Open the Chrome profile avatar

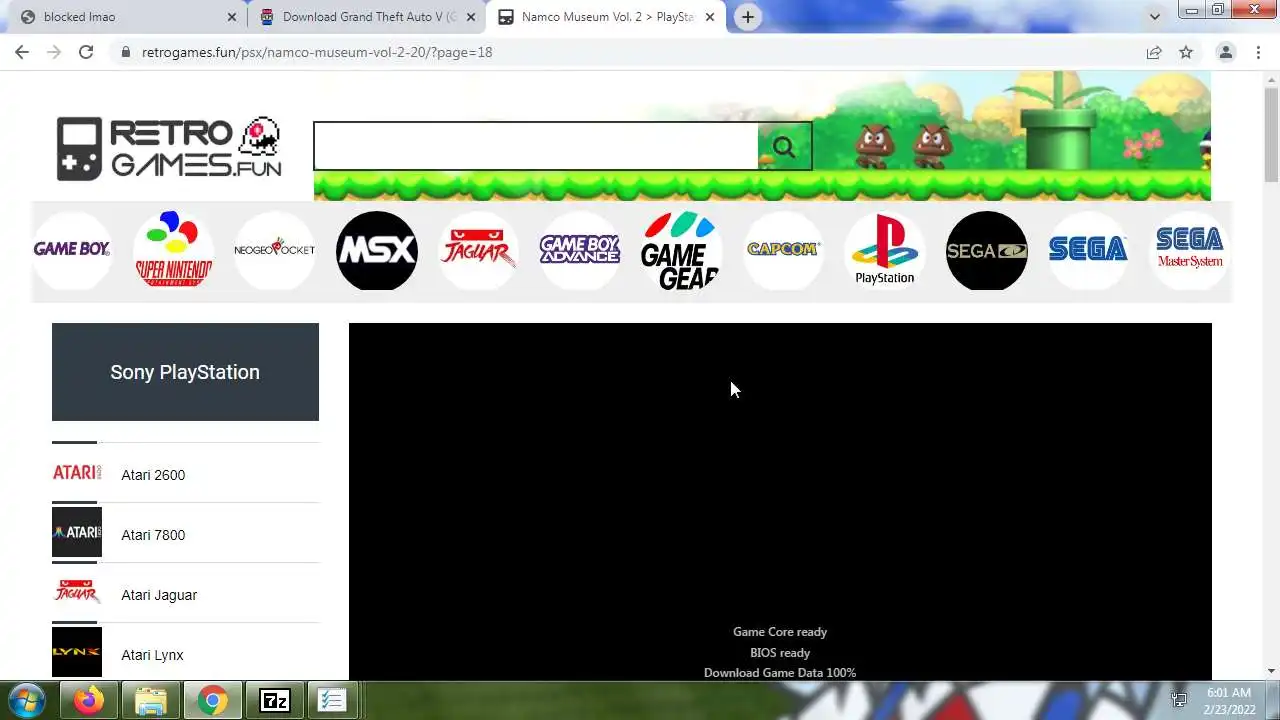1226,52
